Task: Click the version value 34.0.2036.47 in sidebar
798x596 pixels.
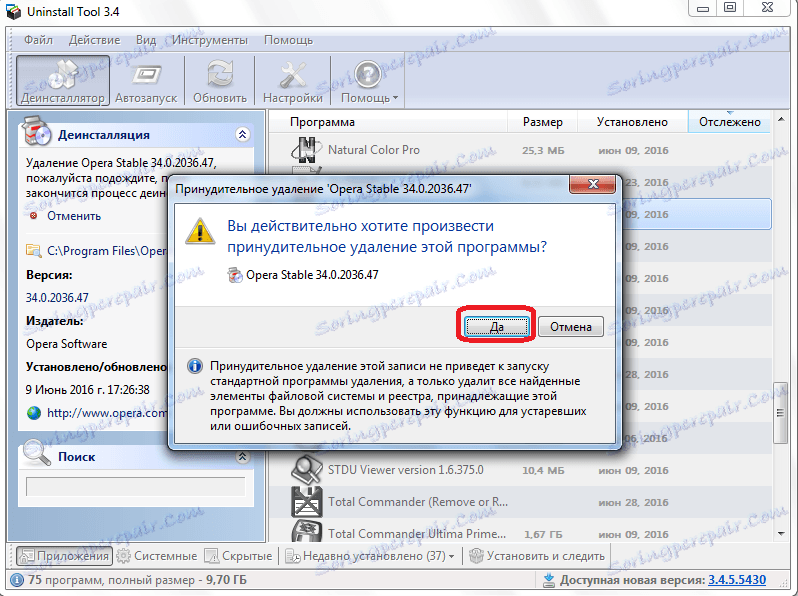Action: pos(57,298)
